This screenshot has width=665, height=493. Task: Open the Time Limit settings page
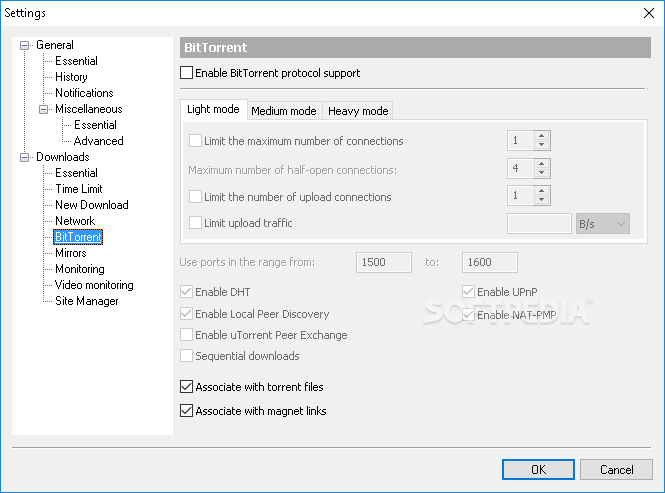click(x=79, y=189)
